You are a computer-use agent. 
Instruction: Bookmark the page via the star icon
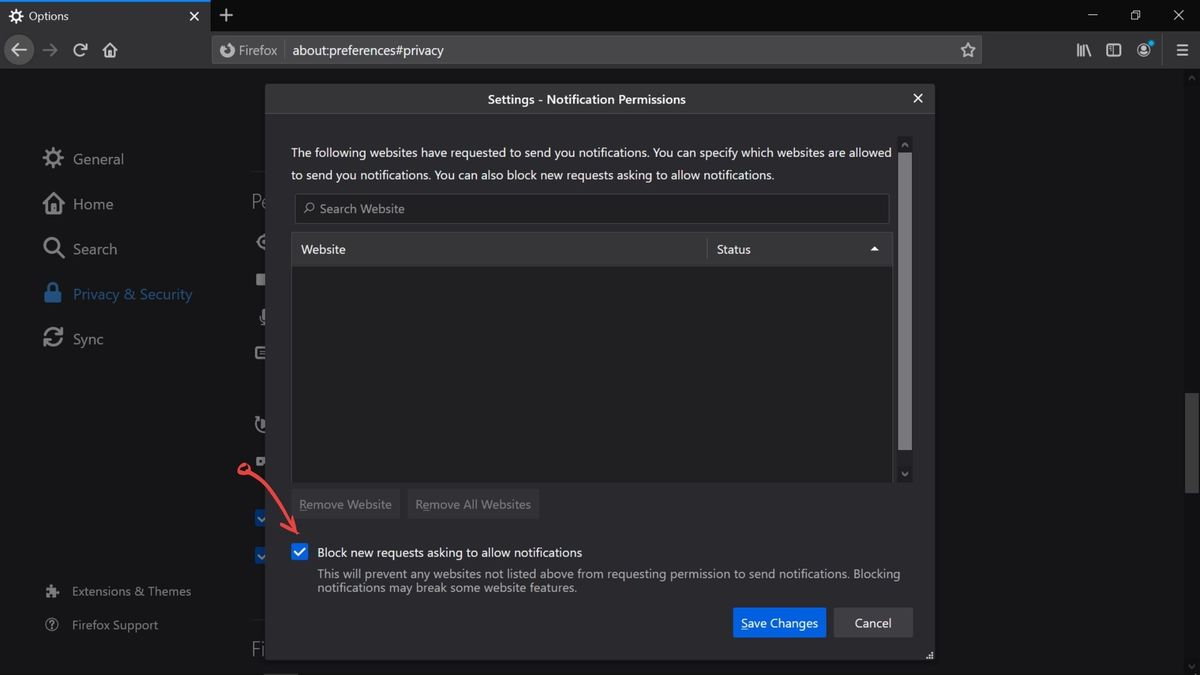pyautogui.click(x=967, y=49)
